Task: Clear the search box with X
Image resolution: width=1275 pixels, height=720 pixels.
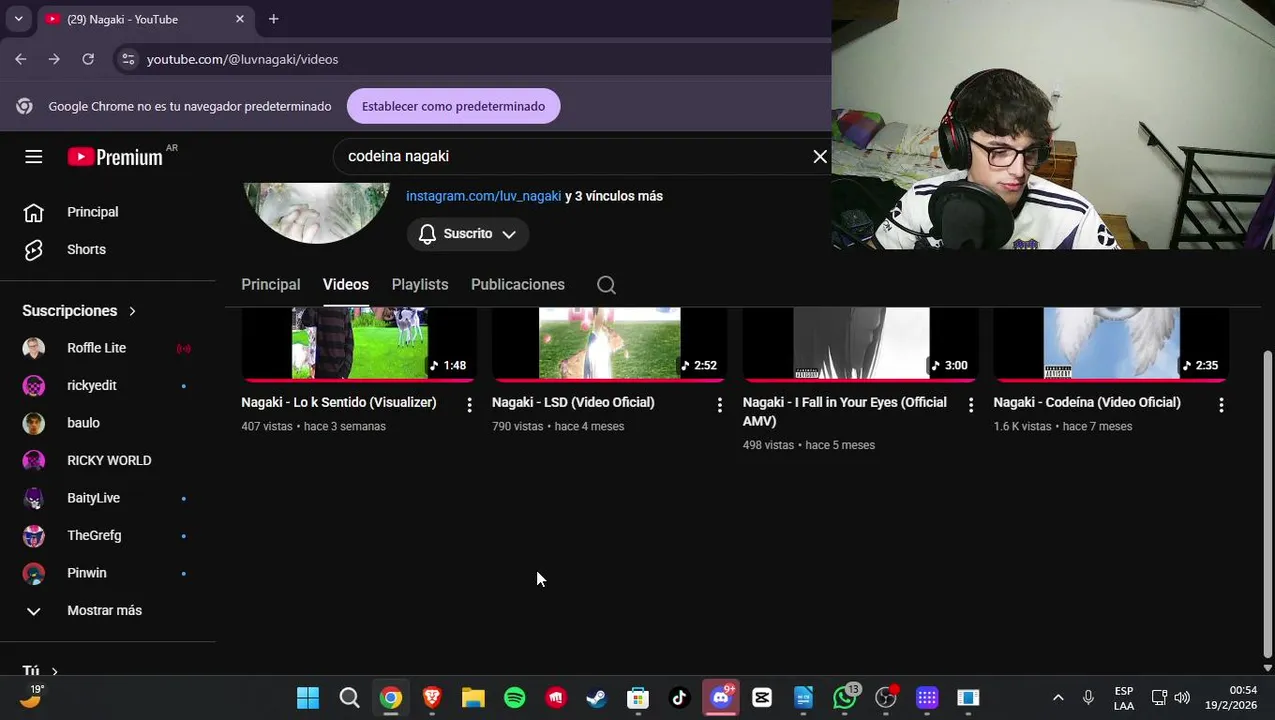Action: [820, 156]
